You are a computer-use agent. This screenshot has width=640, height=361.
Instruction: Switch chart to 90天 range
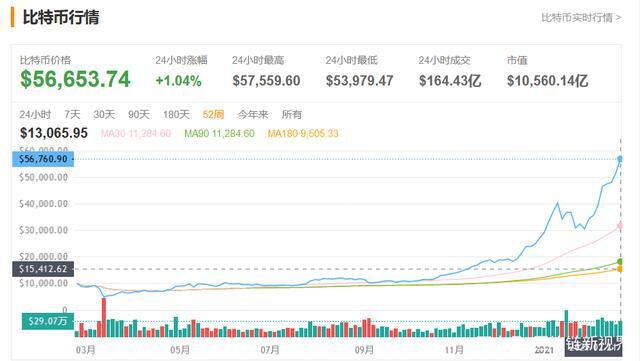point(139,114)
